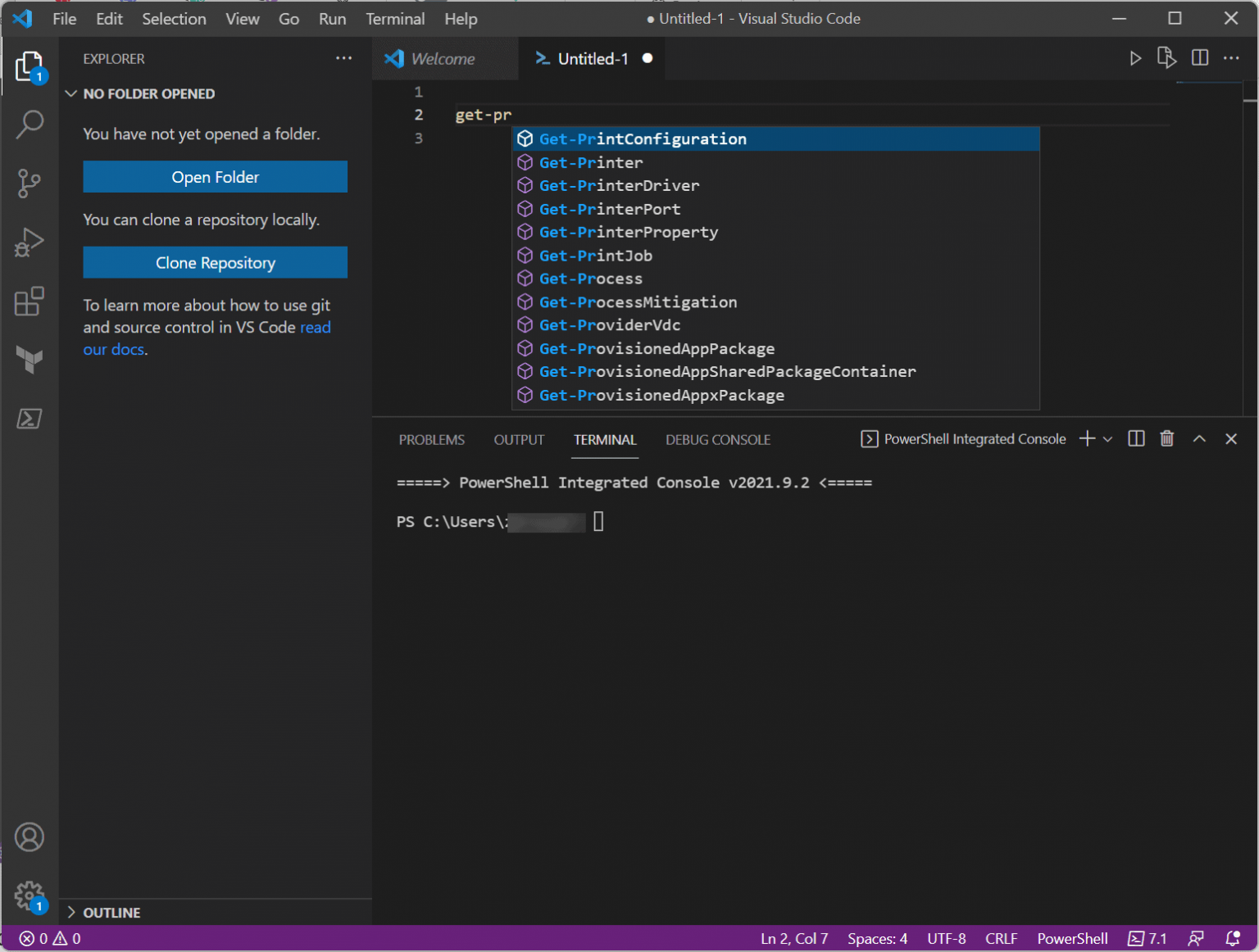Open the Extensions view
Viewport: 1259px width, 952px height.
(30, 301)
